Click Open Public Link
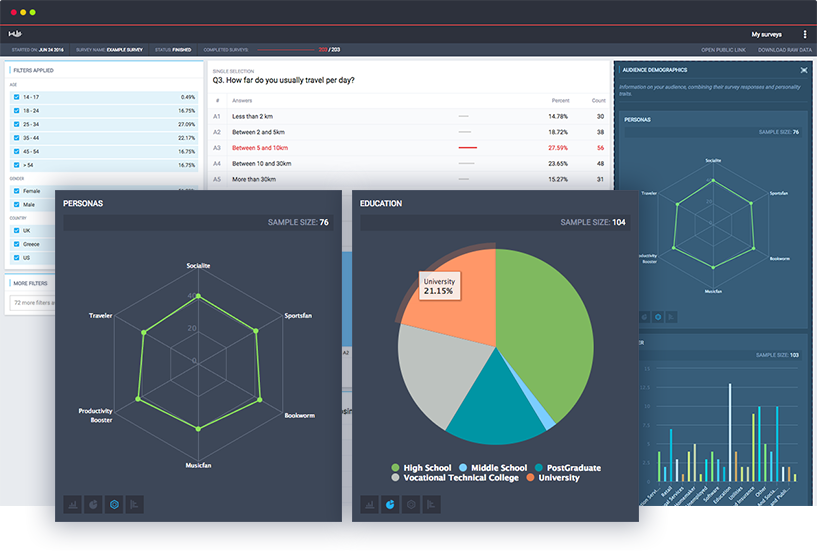 (723, 50)
